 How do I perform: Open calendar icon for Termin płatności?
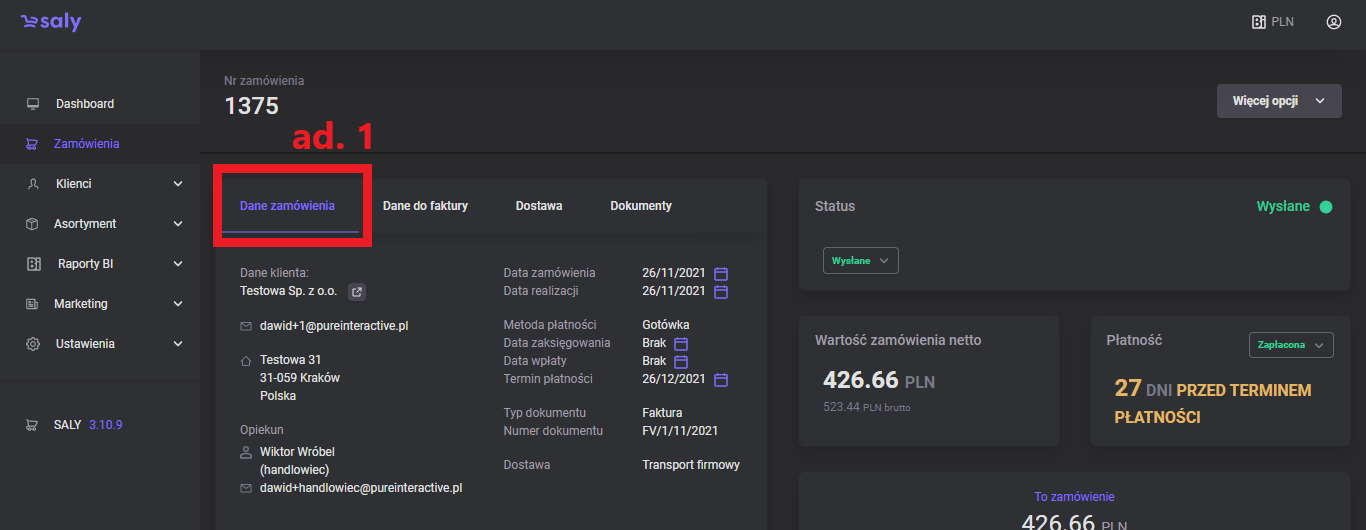(721, 379)
